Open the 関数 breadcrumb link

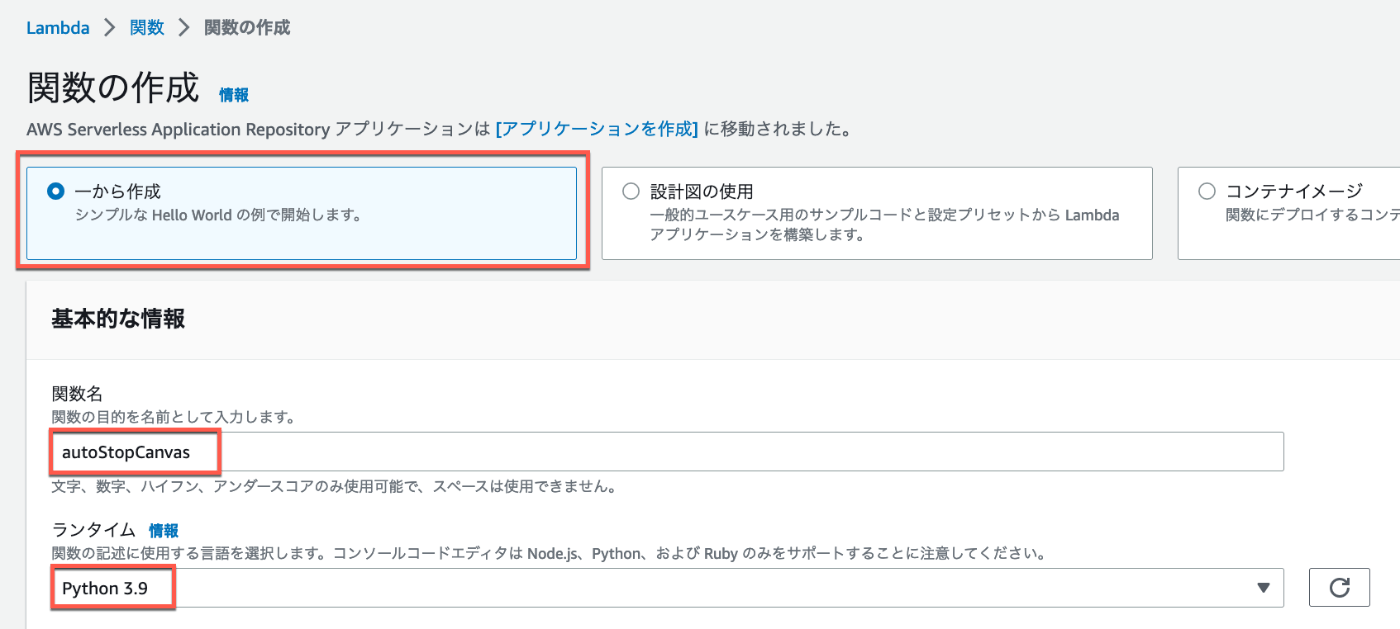(x=146, y=27)
